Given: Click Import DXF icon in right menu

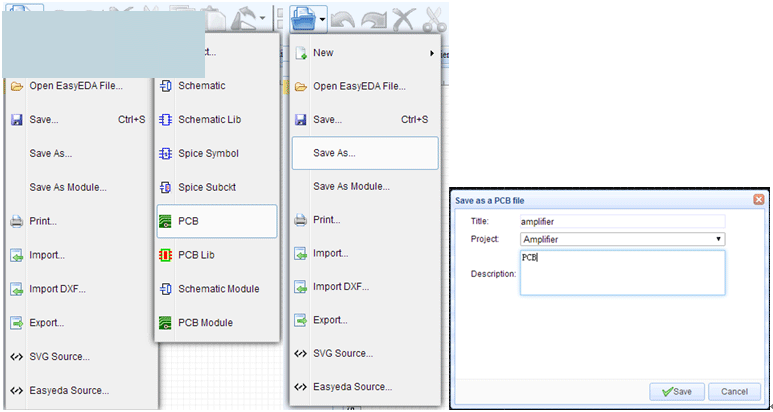Looking at the screenshot, I should 300,287.
